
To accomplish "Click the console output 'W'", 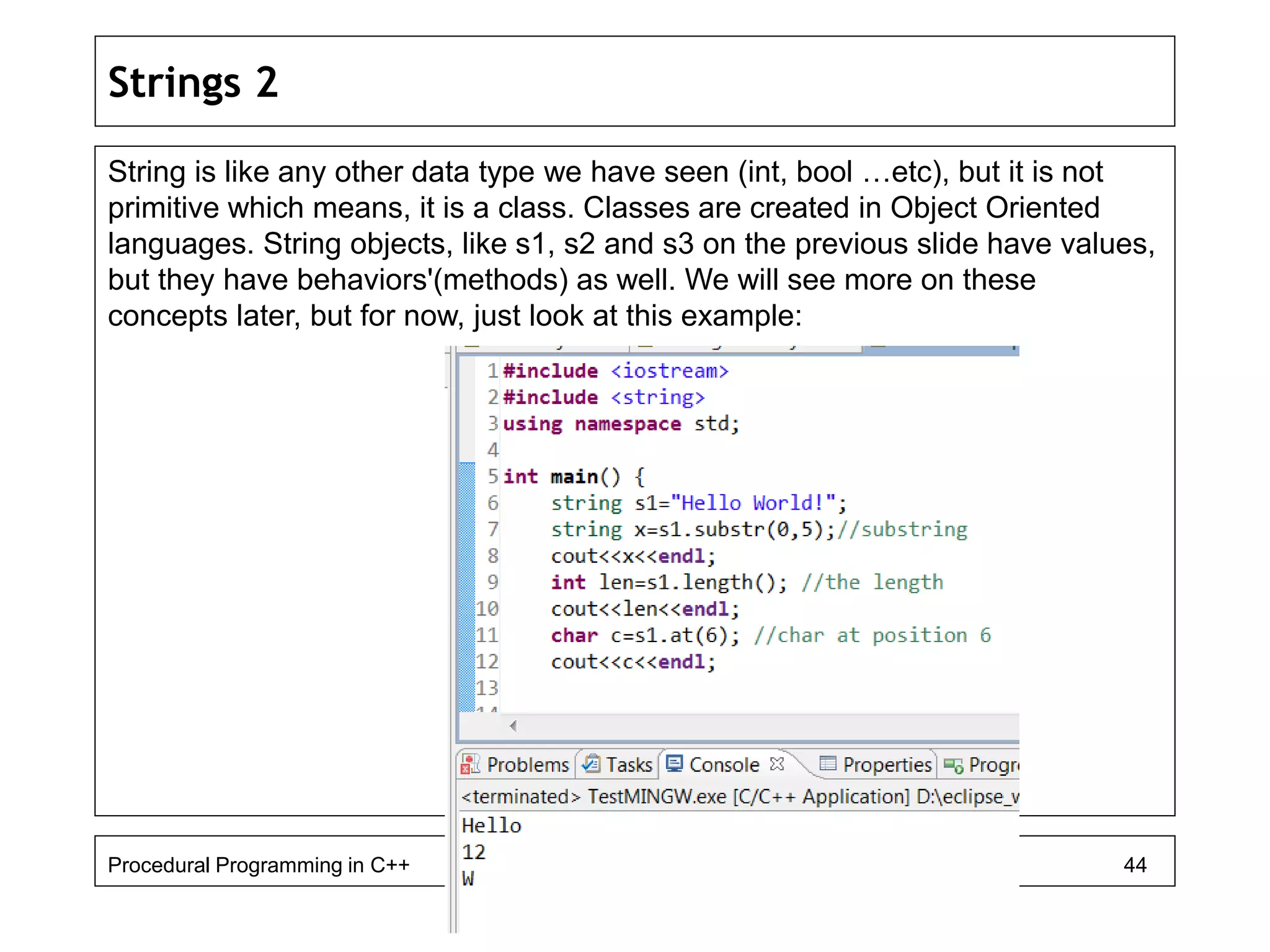I will click(x=468, y=879).
